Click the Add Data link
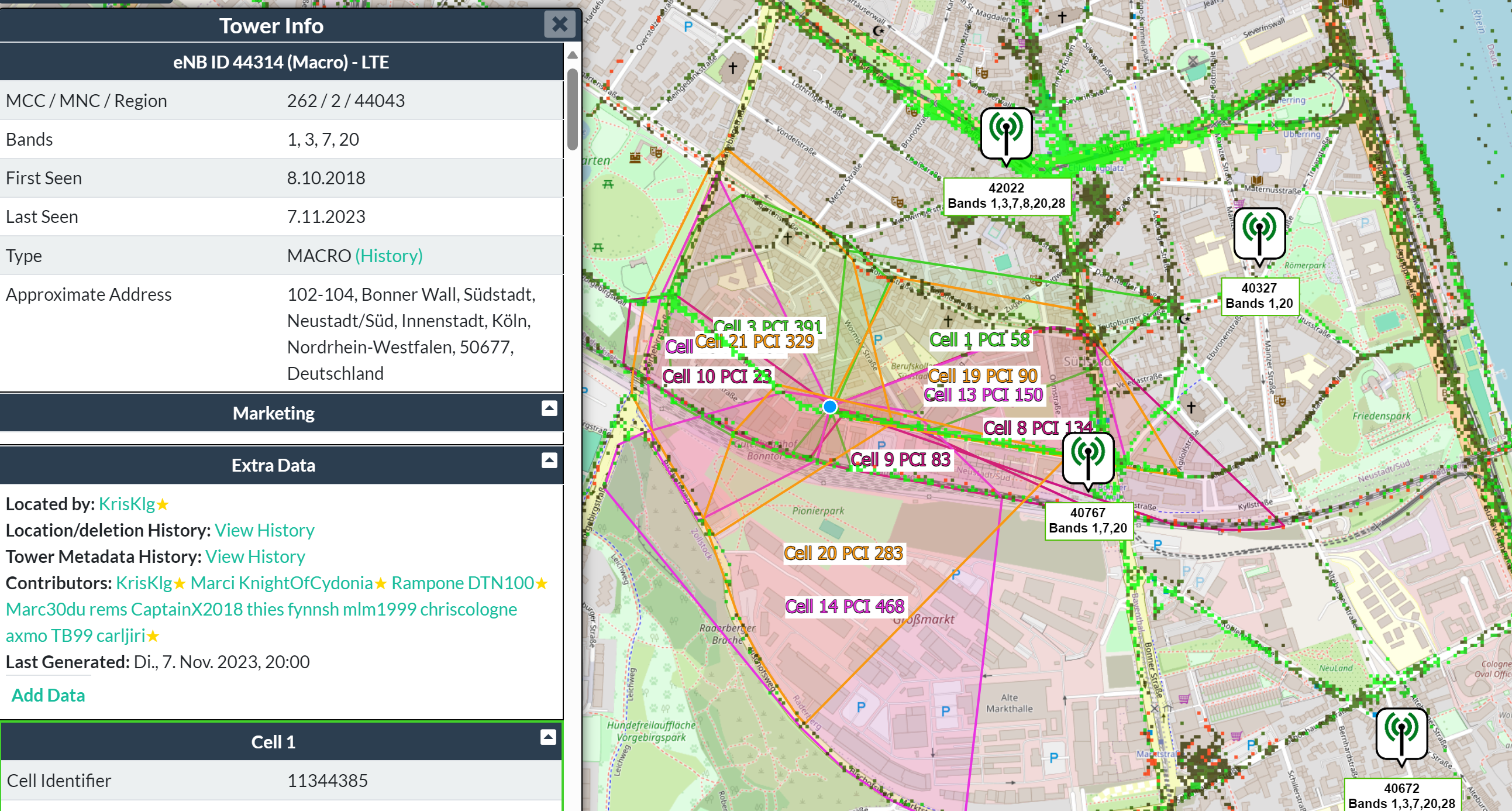This screenshot has height=811, width=1512. coord(48,695)
